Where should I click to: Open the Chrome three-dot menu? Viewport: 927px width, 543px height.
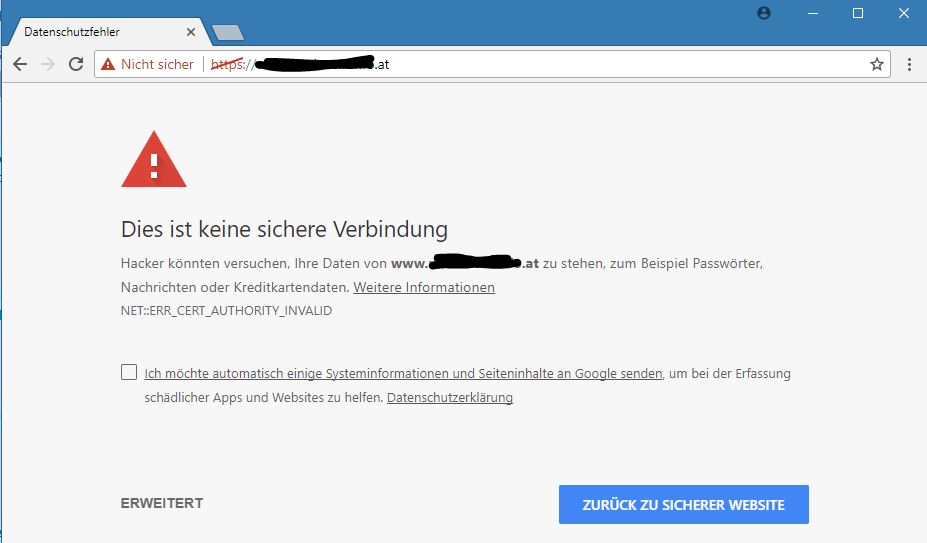click(x=909, y=64)
